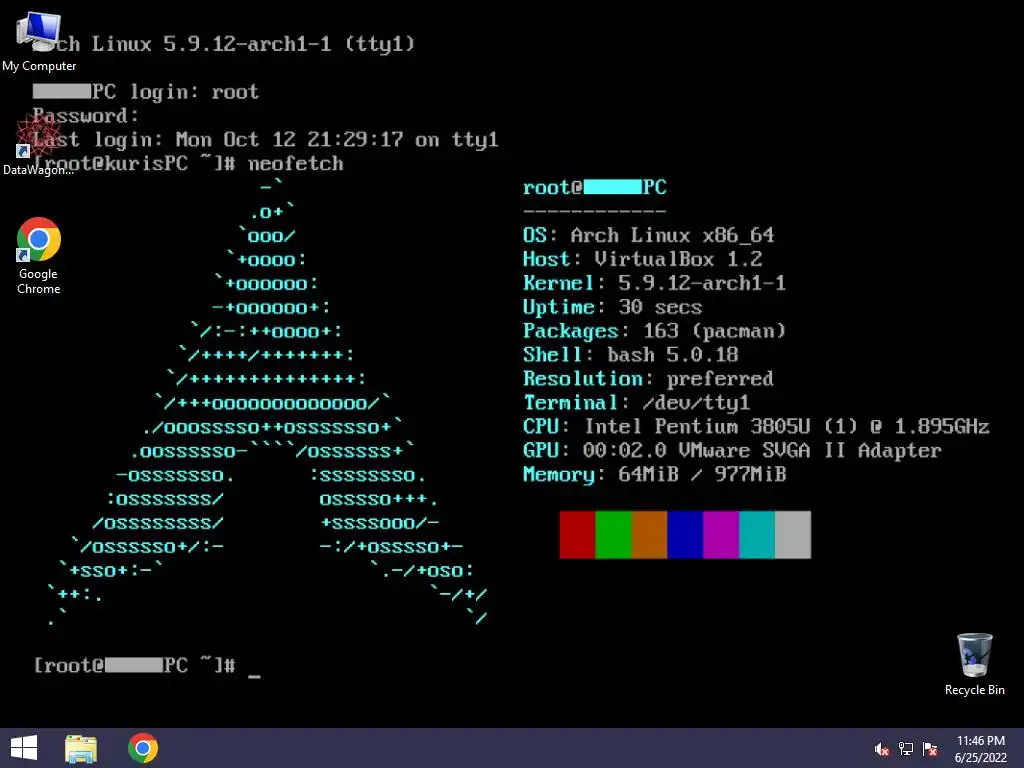This screenshot has height=768, width=1024.
Task: Click the 'Memory: 64MiB / 977MiB' line
Action: (654, 475)
